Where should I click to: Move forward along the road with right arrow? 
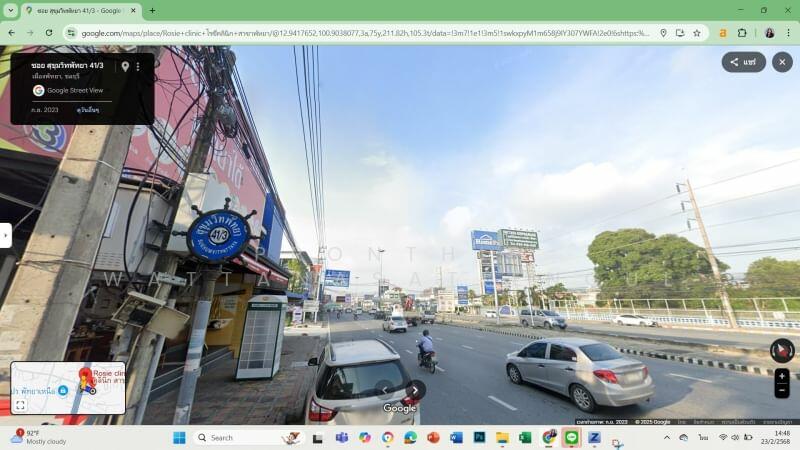pos(416,390)
